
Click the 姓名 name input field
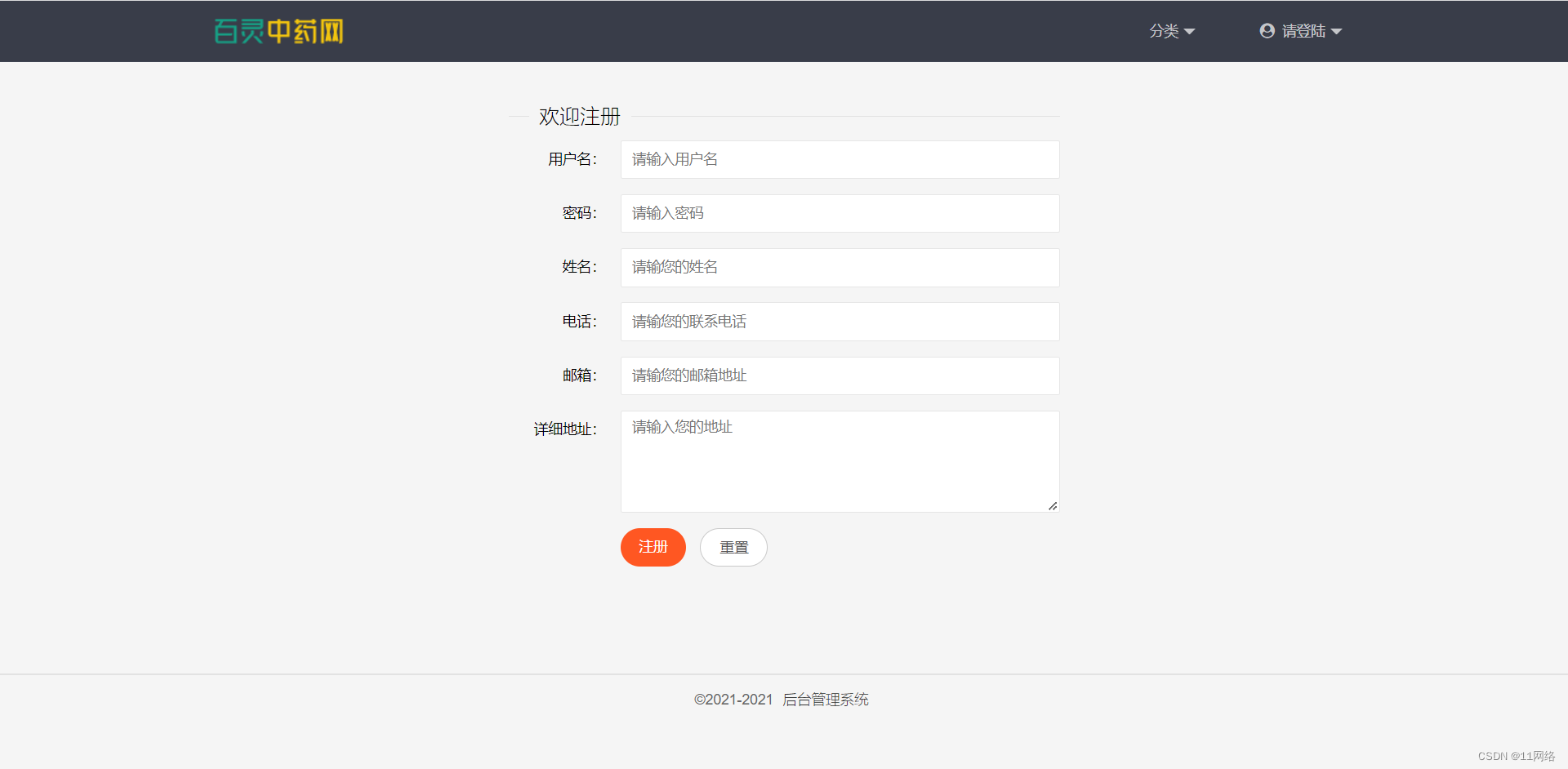[x=840, y=267]
